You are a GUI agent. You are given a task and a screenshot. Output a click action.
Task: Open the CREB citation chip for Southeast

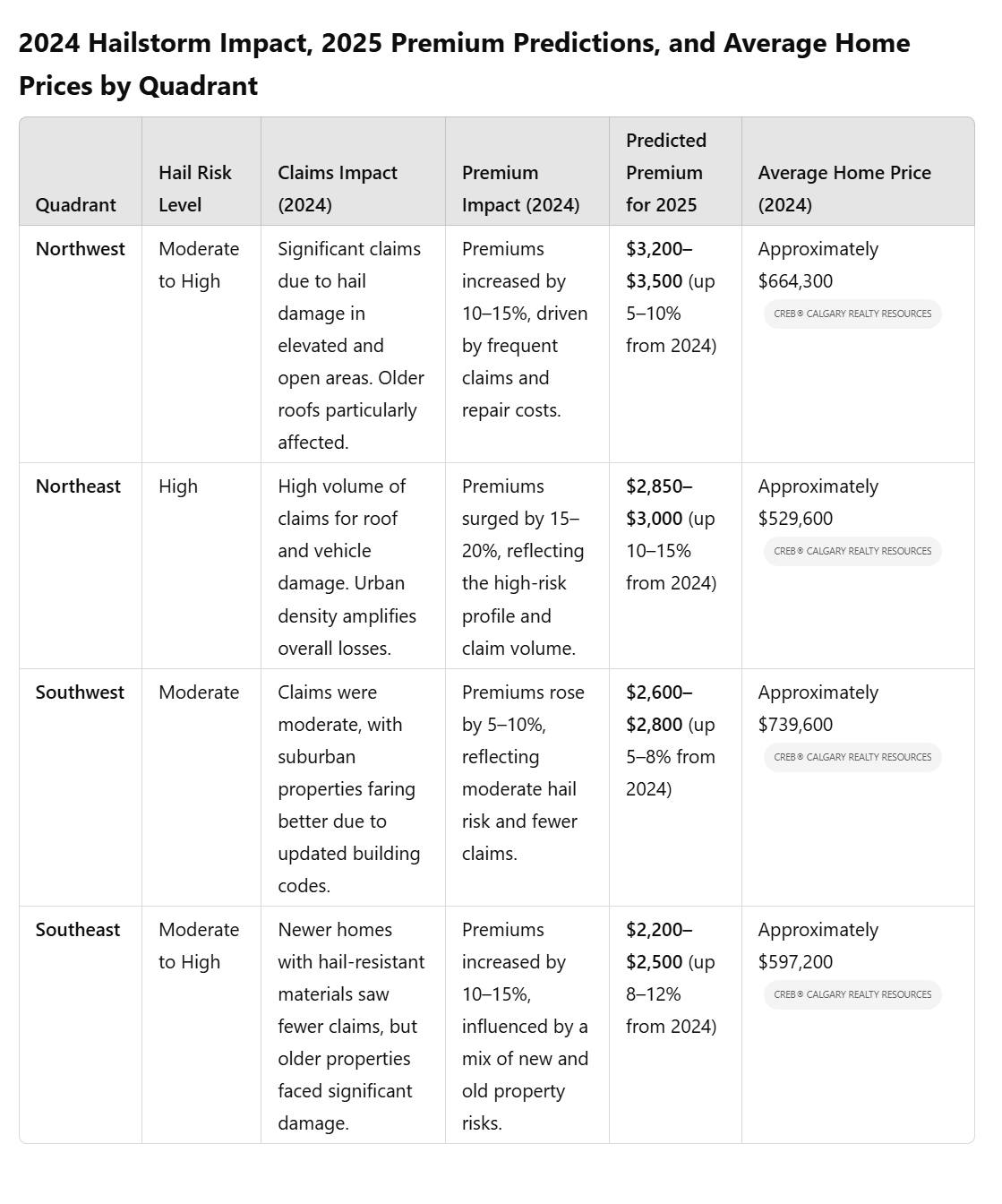click(852, 994)
